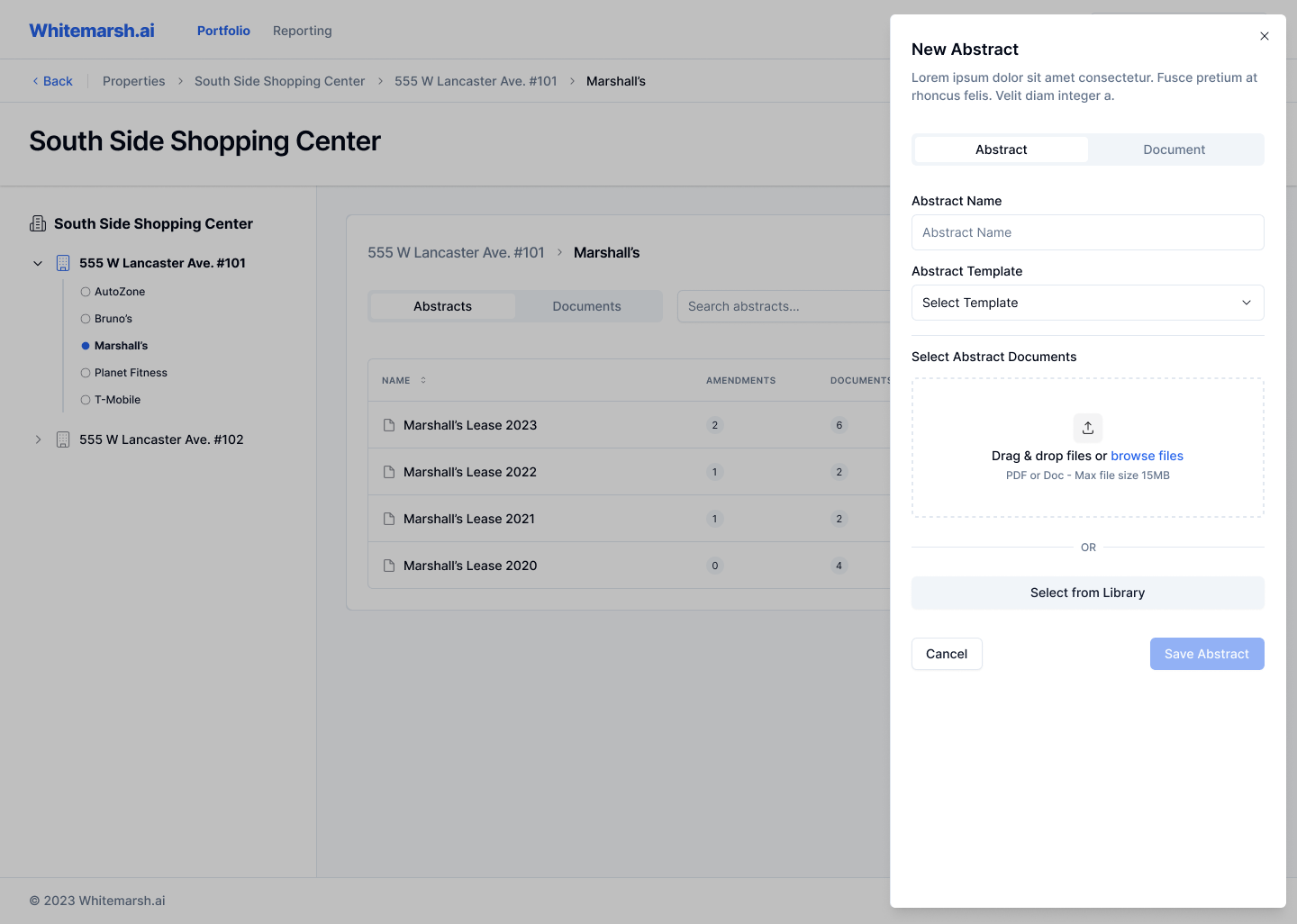This screenshot has width=1297, height=924.
Task: Click the Save Abstract button
Action: [1207, 654]
